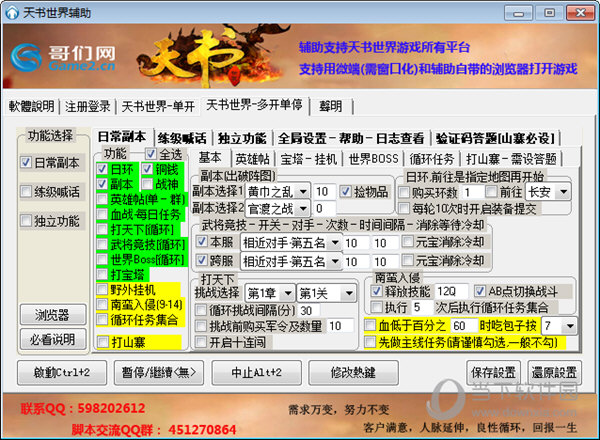Image resolution: width=600 pixels, height=440 pixels.
Task: Enable the 战神 checkbox
Action: point(147,184)
